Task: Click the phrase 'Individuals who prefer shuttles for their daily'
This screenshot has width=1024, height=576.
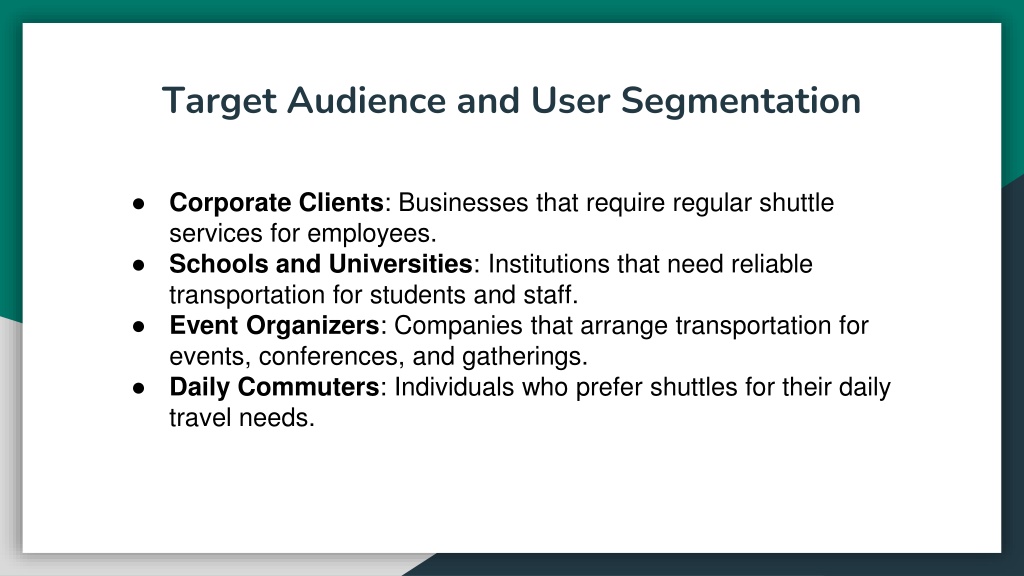Action: click(x=643, y=387)
